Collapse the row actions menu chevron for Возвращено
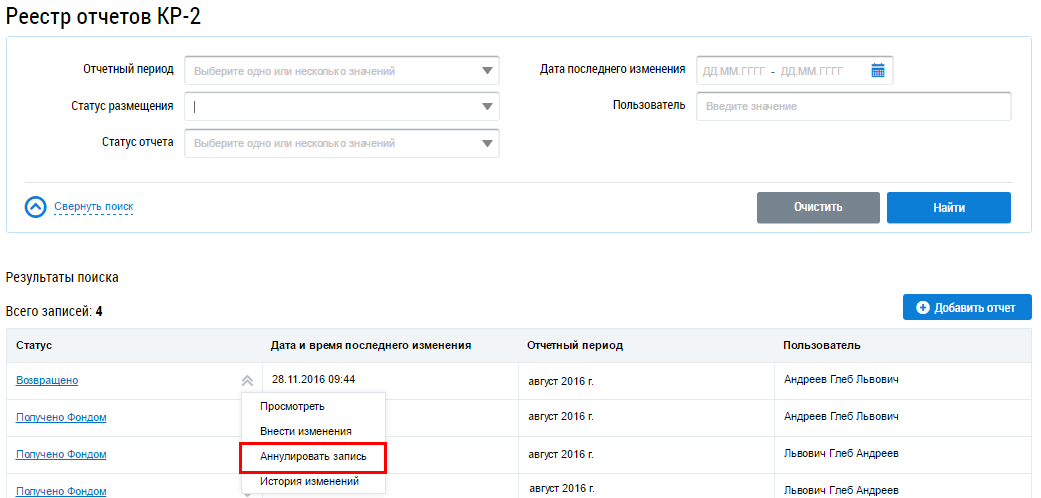 [247, 380]
